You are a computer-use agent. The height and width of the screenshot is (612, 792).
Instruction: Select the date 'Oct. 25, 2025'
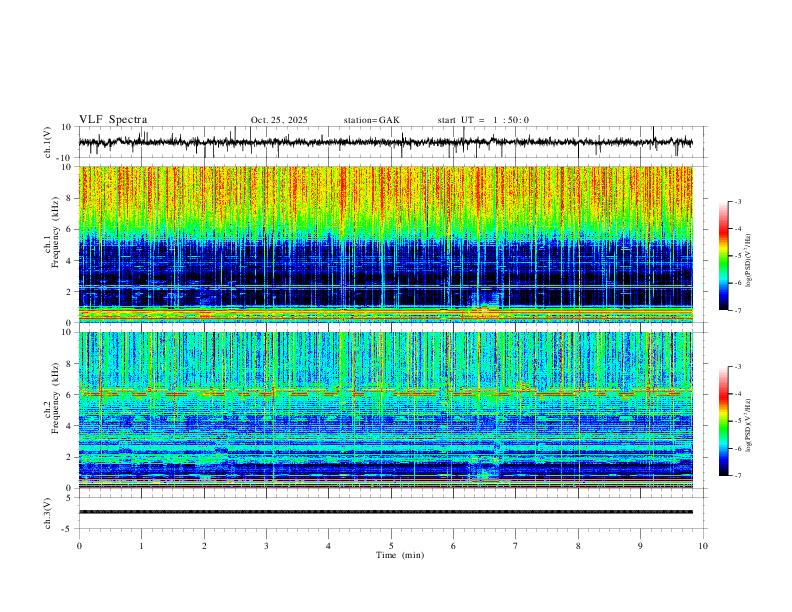[279, 120]
